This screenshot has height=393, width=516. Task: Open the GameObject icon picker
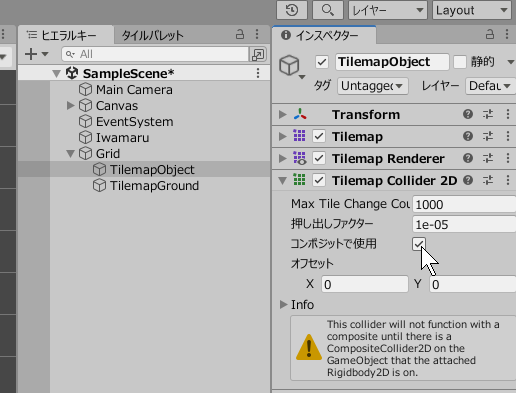tap(292, 67)
